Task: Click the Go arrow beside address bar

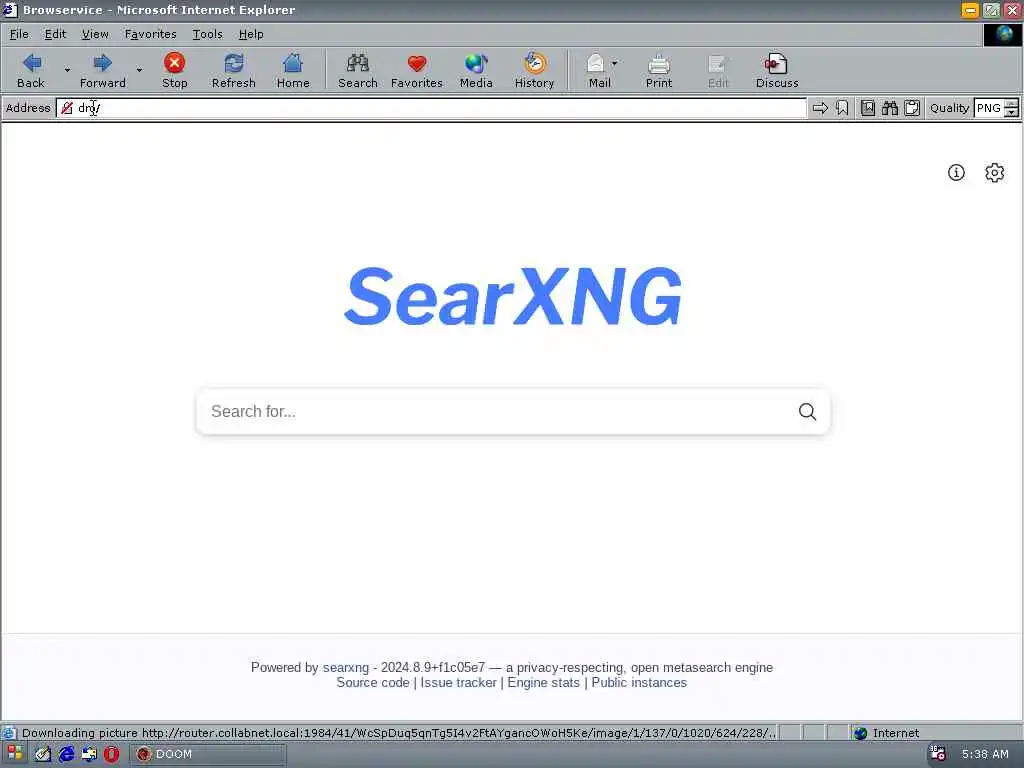Action: coord(820,108)
